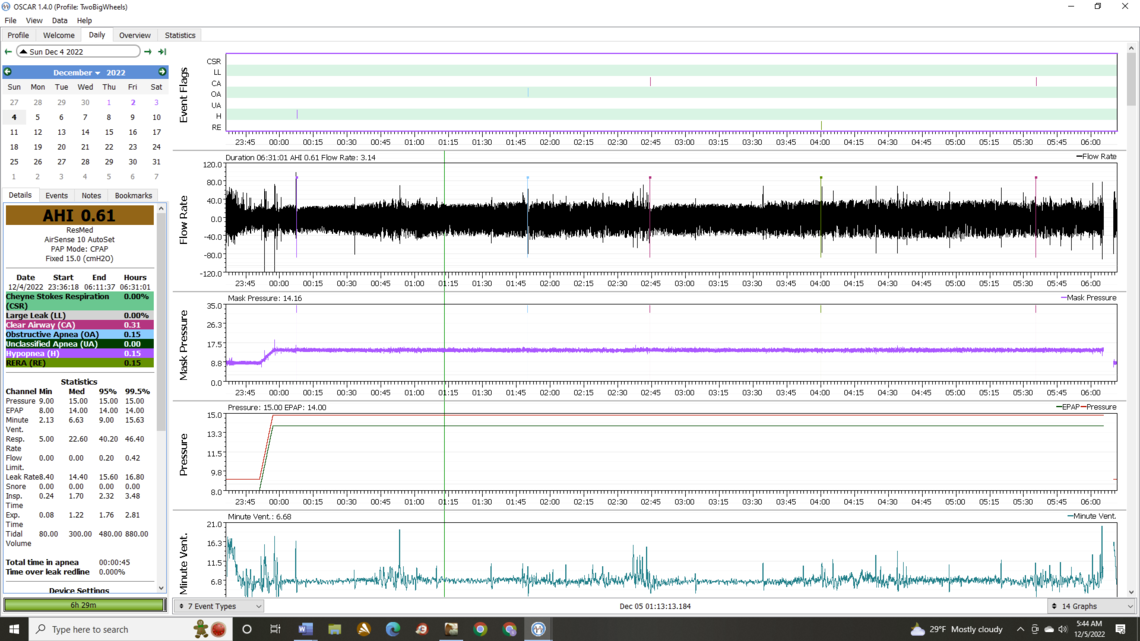Open the 7 Event Types dropdown
Screen dimensions: 1140x641
pyautogui.click(x=218, y=606)
